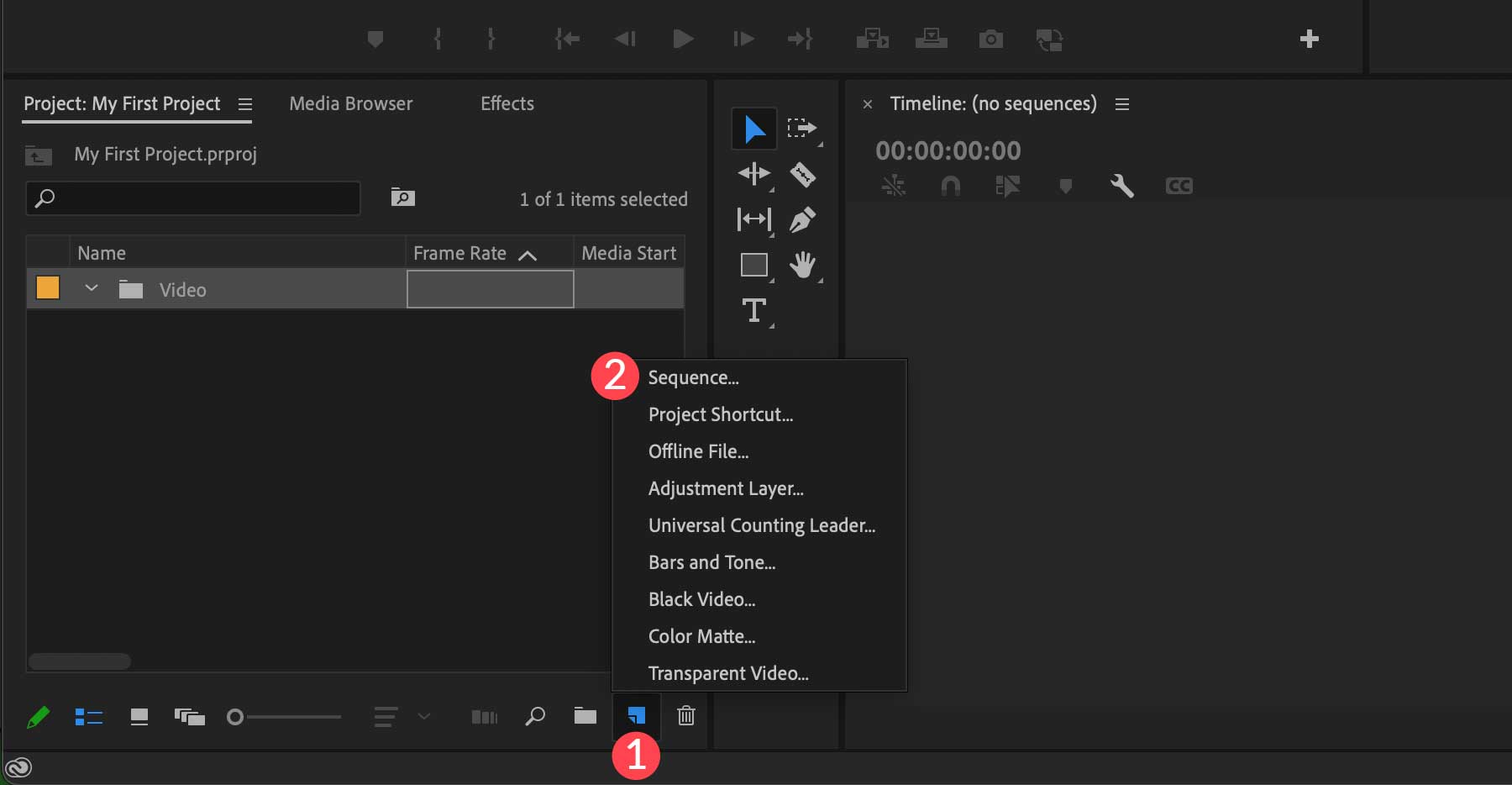1512x785 pixels.
Task: Open Timeline Display Settings wrench
Action: (x=1123, y=186)
